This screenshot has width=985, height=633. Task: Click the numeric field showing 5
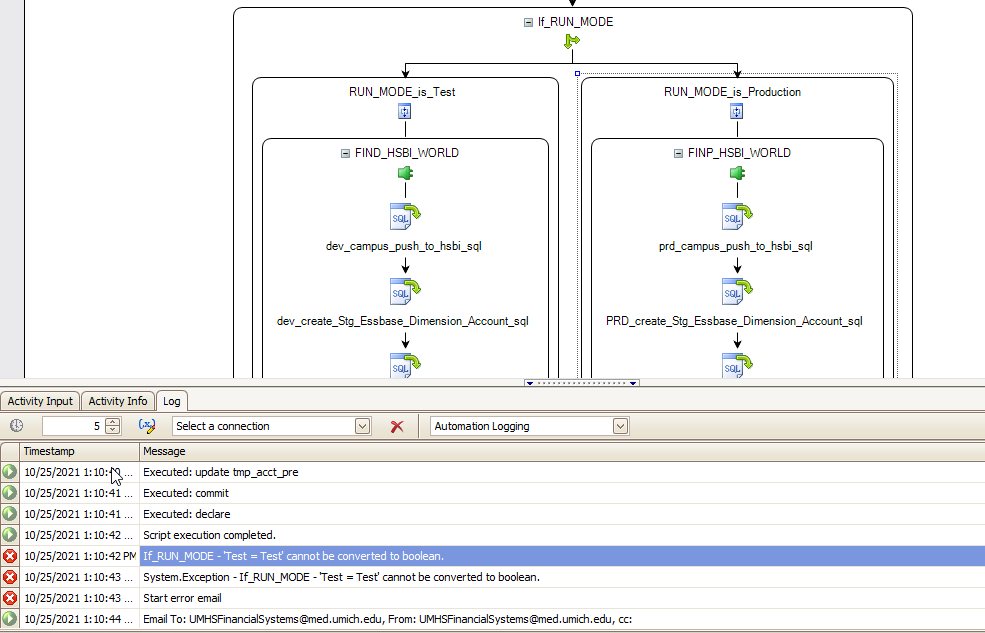(x=72, y=426)
